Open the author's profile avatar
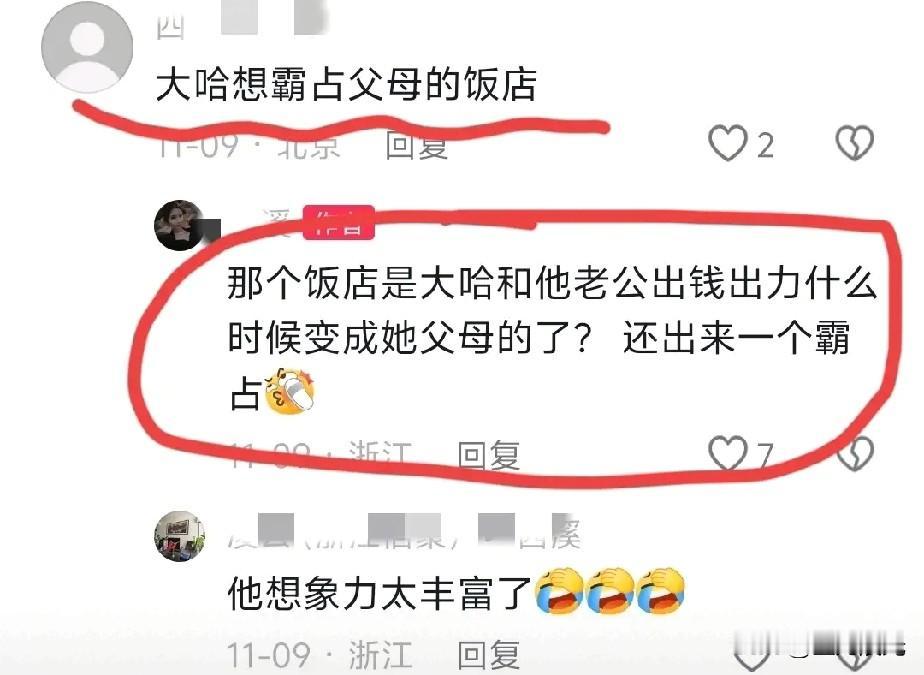The image size is (924, 675). coord(179,226)
